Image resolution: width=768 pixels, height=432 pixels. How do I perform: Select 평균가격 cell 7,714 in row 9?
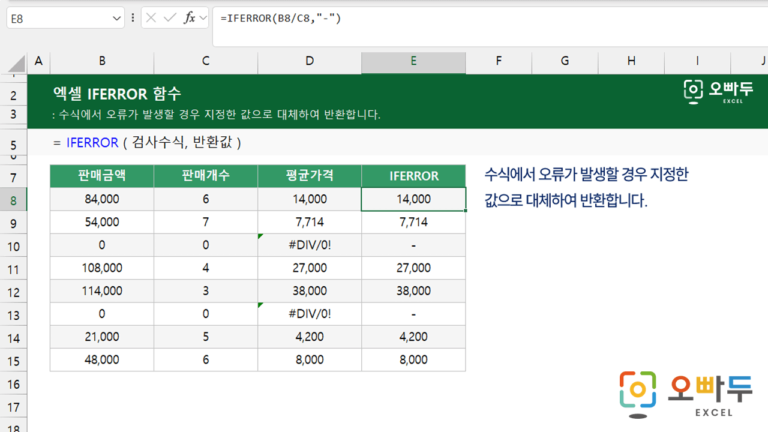pos(310,222)
